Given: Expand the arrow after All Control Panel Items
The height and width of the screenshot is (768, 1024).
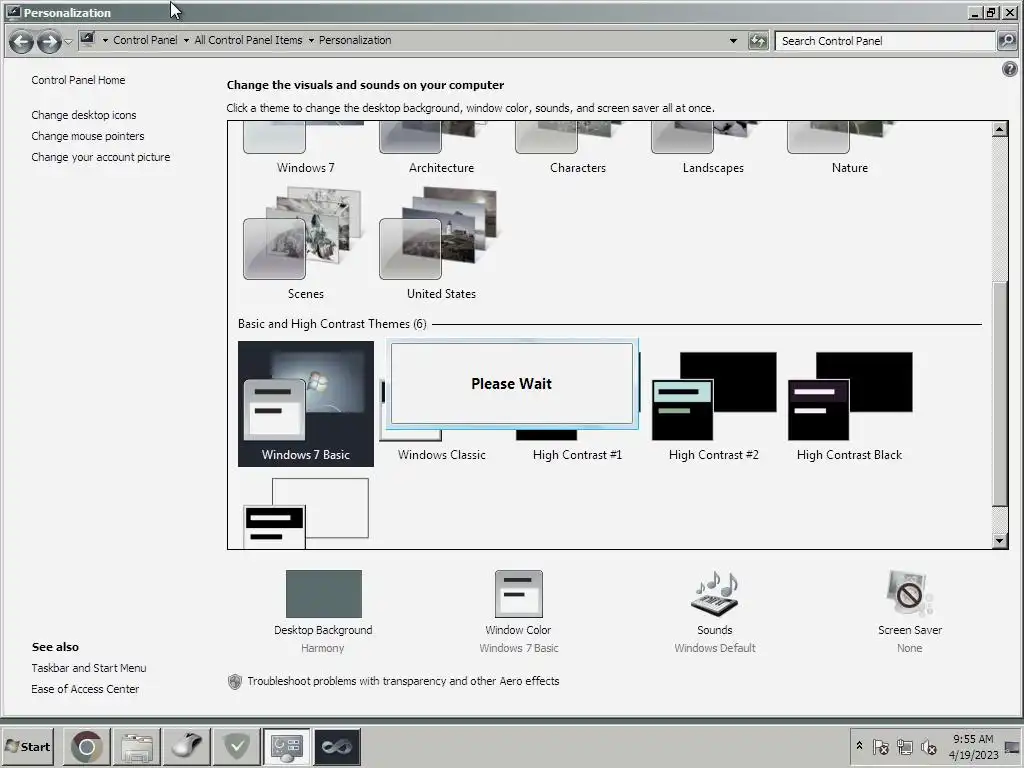Looking at the screenshot, I should point(311,40).
